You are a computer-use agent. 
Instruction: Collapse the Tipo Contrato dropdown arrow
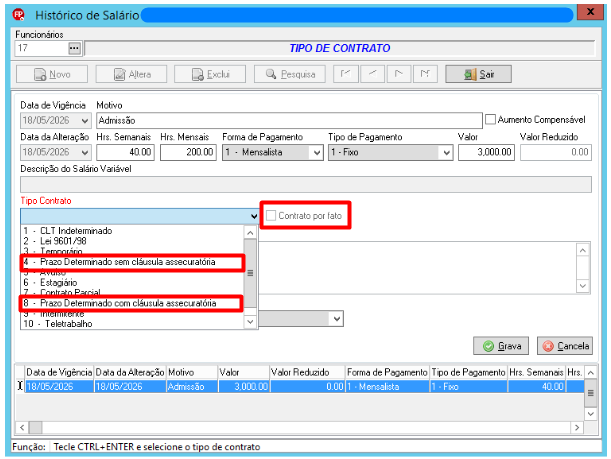tap(254, 216)
